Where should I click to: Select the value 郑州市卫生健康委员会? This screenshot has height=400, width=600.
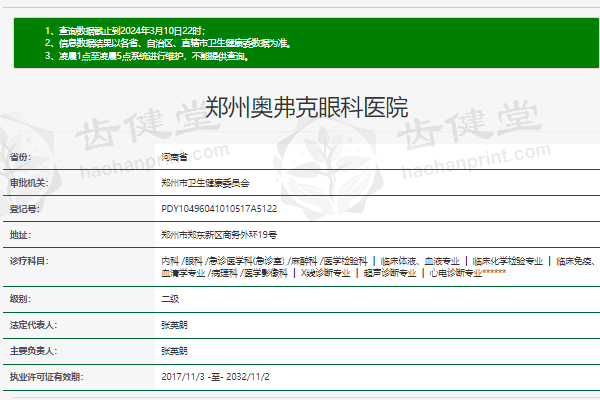click(205, 183)
